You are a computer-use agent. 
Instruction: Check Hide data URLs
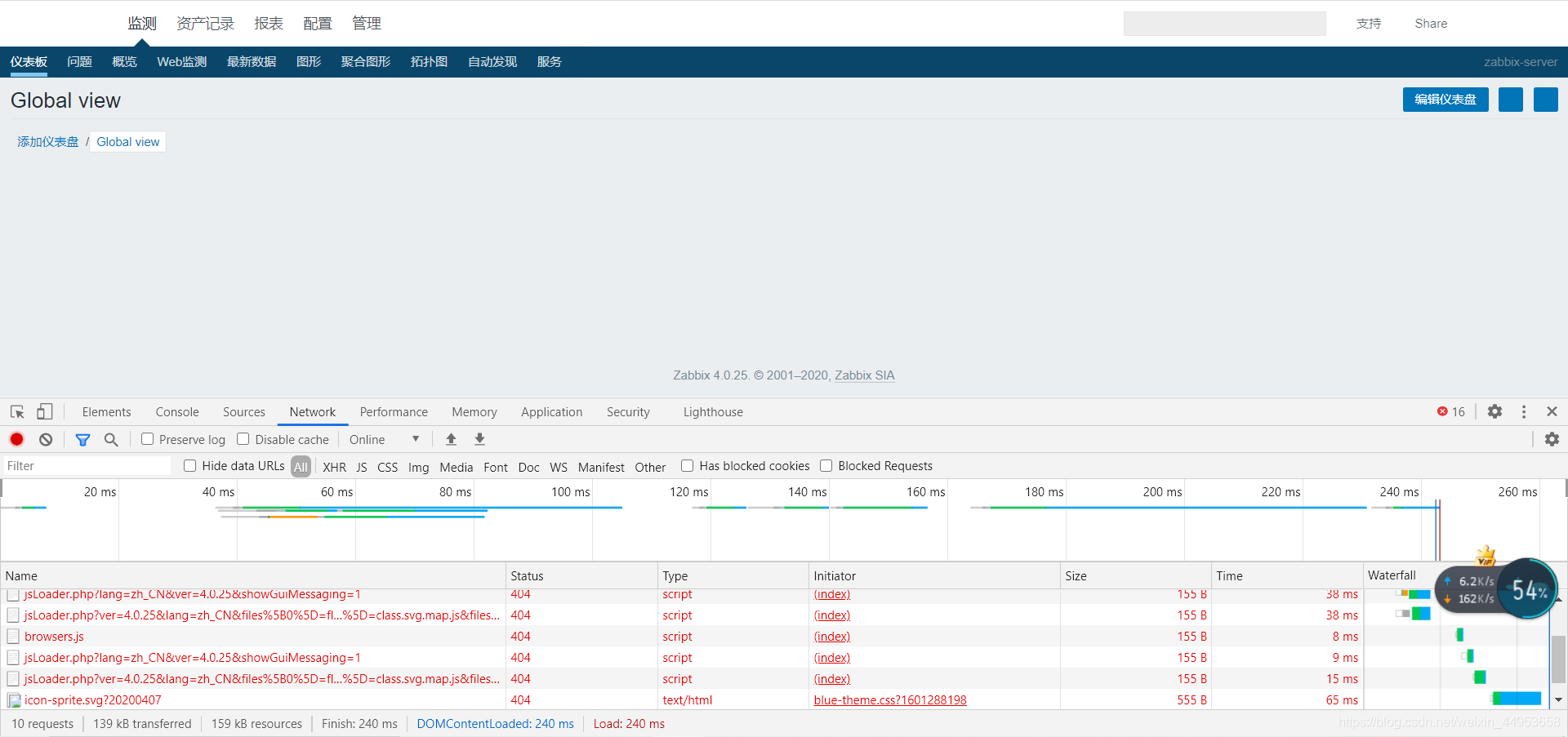click(x=190, y=465)
